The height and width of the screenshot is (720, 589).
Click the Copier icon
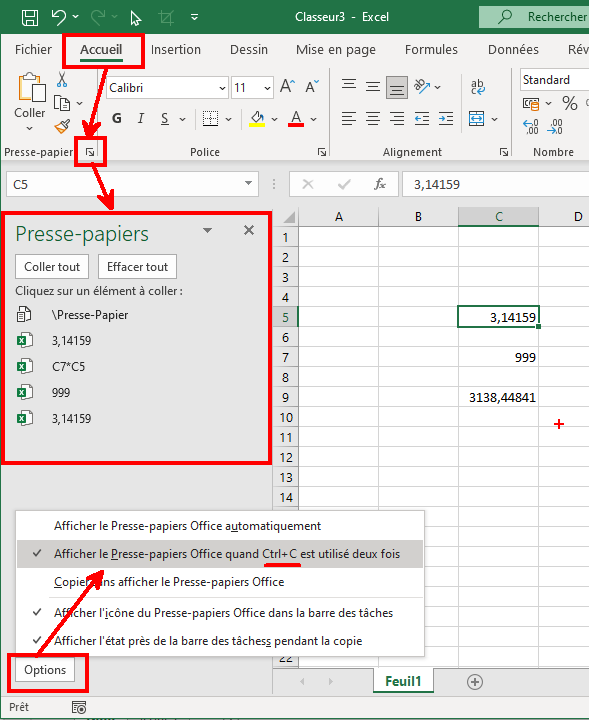pos(62,103)
